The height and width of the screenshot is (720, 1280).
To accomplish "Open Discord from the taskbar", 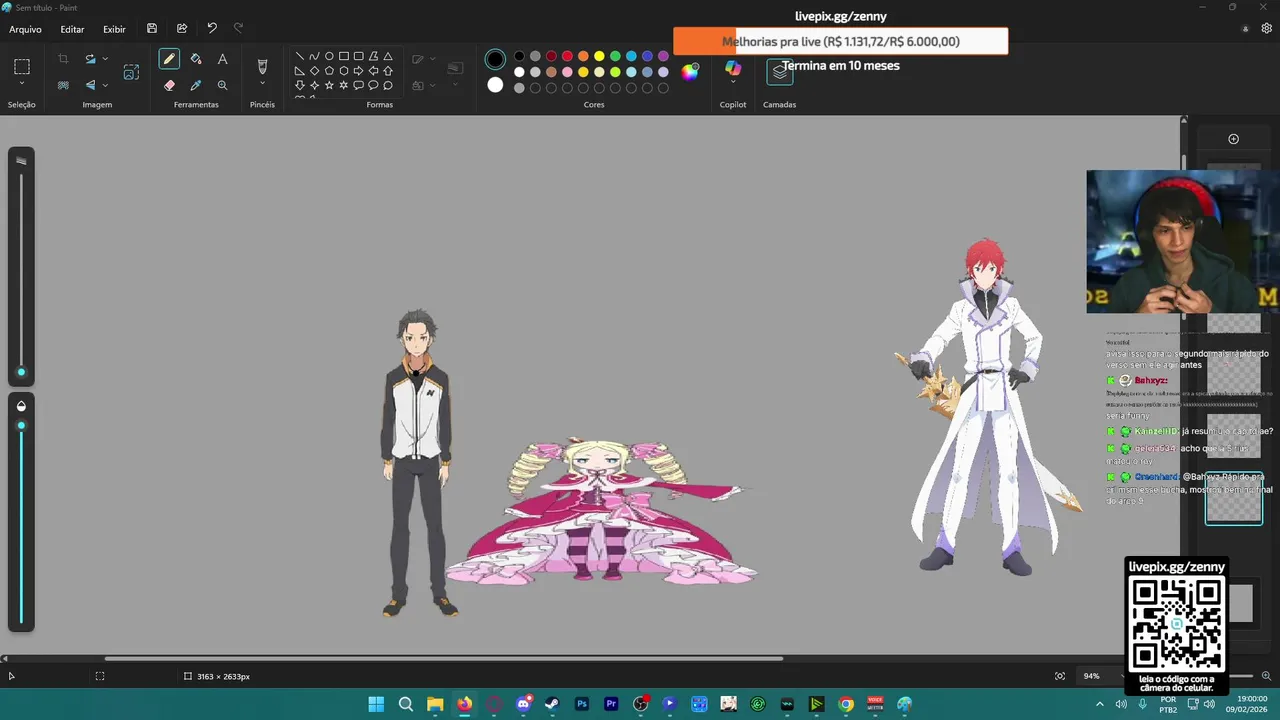I will 523,704.
